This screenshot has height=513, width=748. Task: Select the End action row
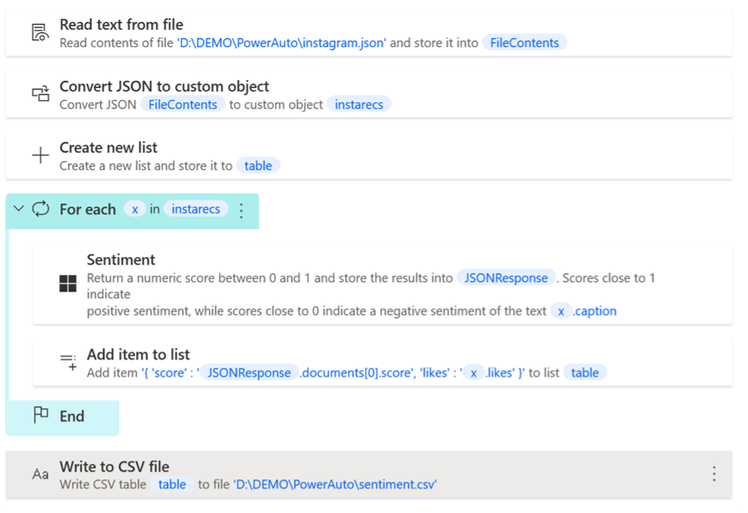point(70,417)
